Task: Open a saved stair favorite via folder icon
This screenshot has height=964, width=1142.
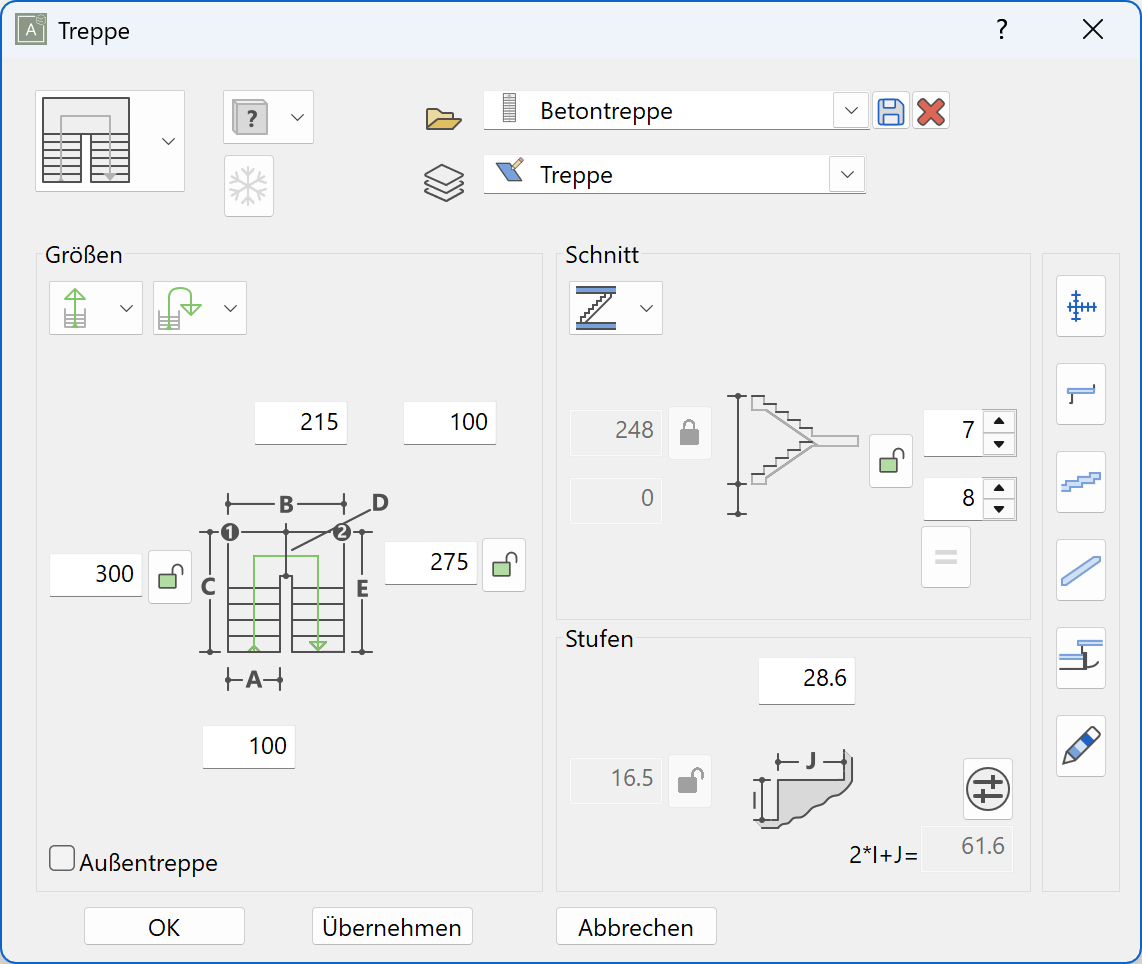Action: 444,117
